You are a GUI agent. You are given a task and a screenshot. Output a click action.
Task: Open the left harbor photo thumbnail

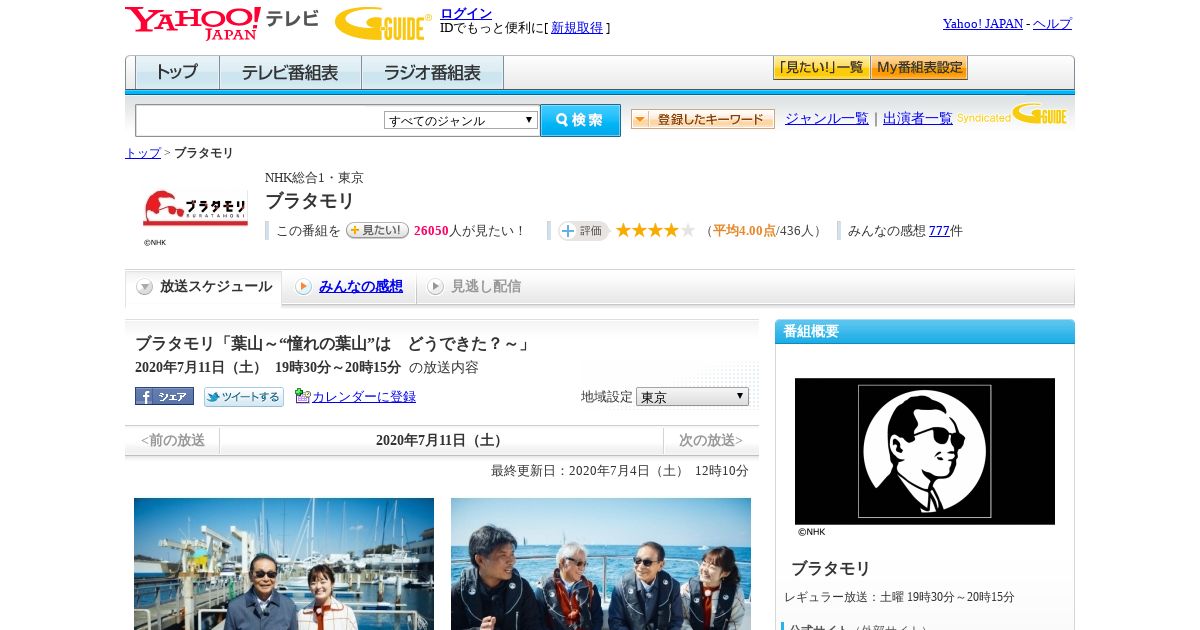click(x=284, y=564)
